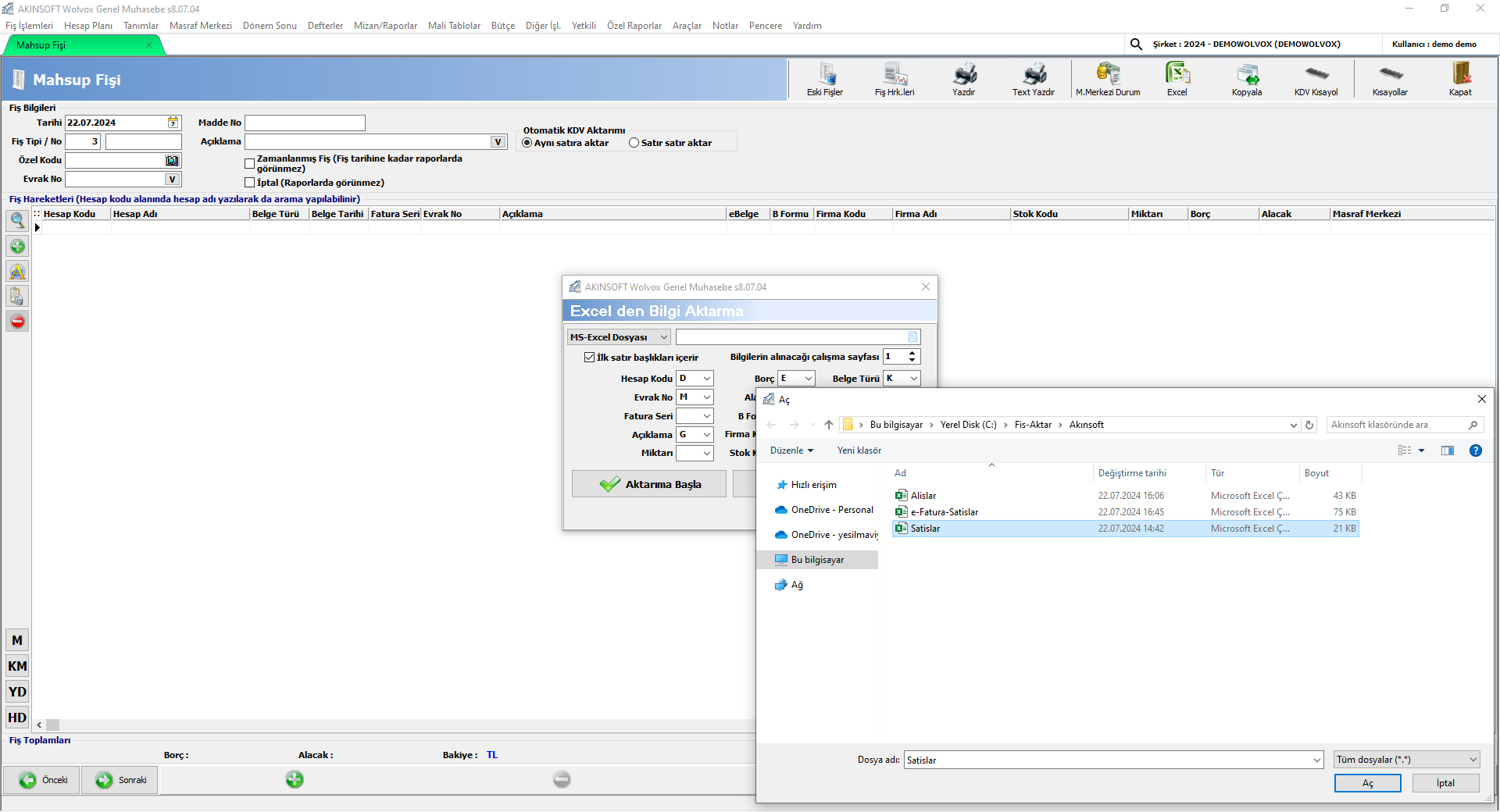Open the Tüm dosyalar file type dropdown

(1406, 760)
